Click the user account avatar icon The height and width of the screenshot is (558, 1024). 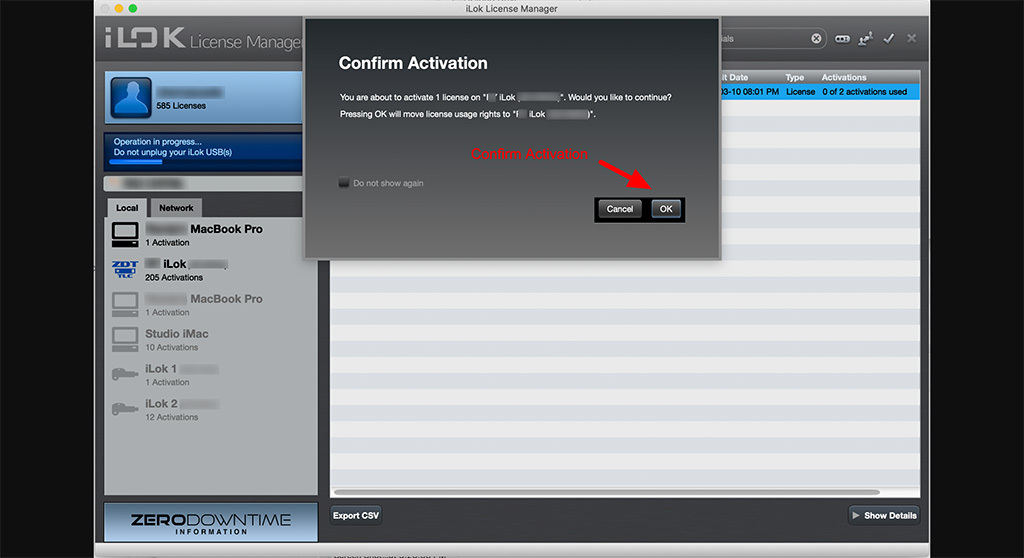click(x=131, y=98)
